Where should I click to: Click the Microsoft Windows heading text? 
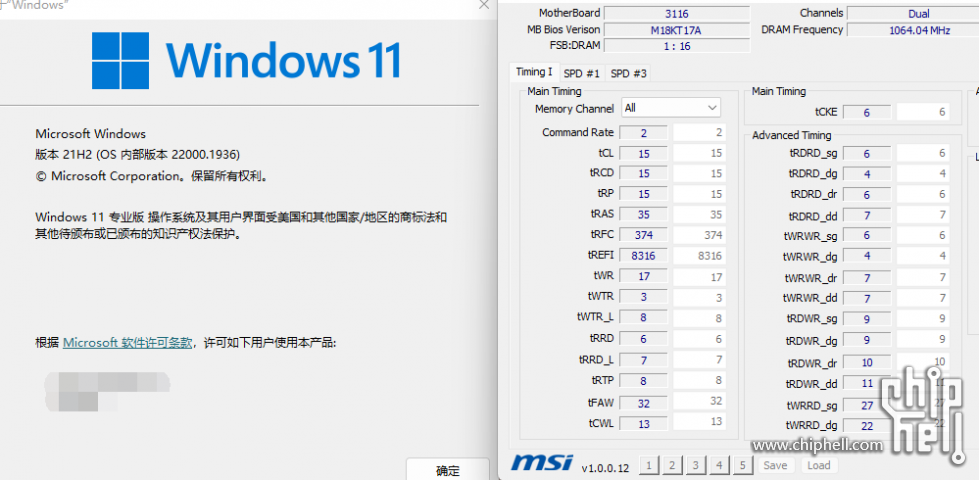pos(91,134)
